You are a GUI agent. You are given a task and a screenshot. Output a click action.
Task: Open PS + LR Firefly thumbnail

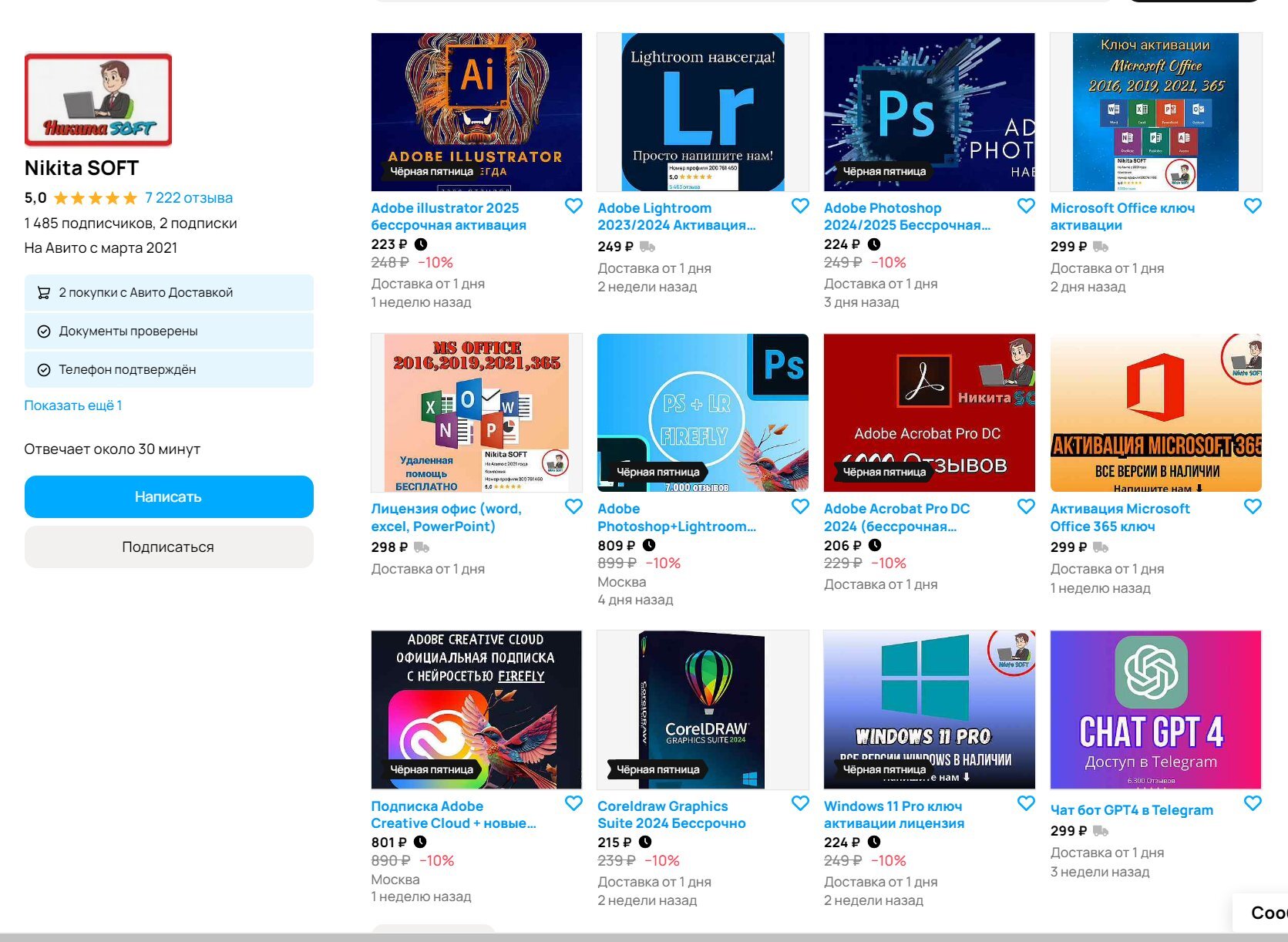pos(703,412)
